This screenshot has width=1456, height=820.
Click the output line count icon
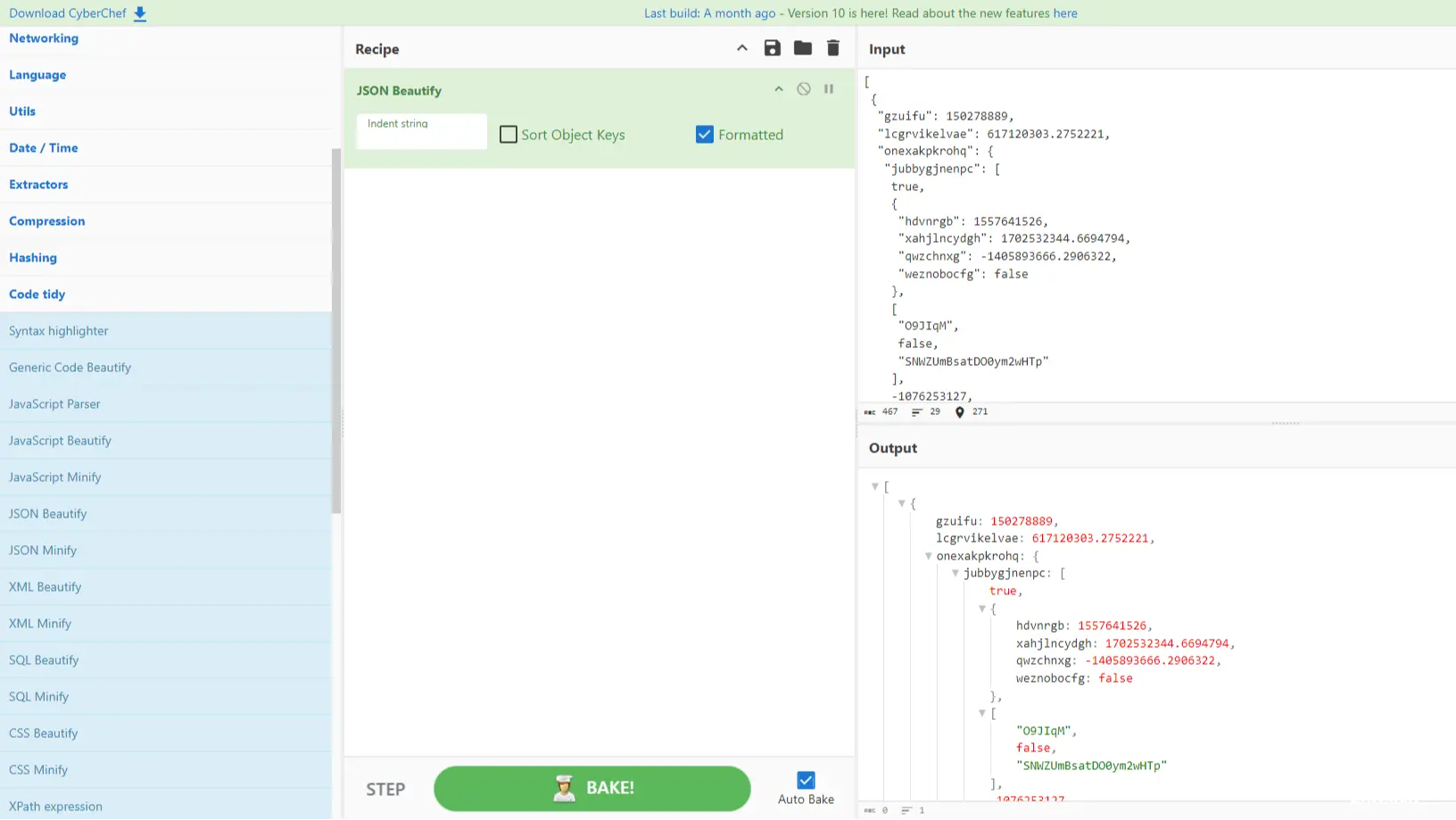pyautogui.click(x=906, y=811)
